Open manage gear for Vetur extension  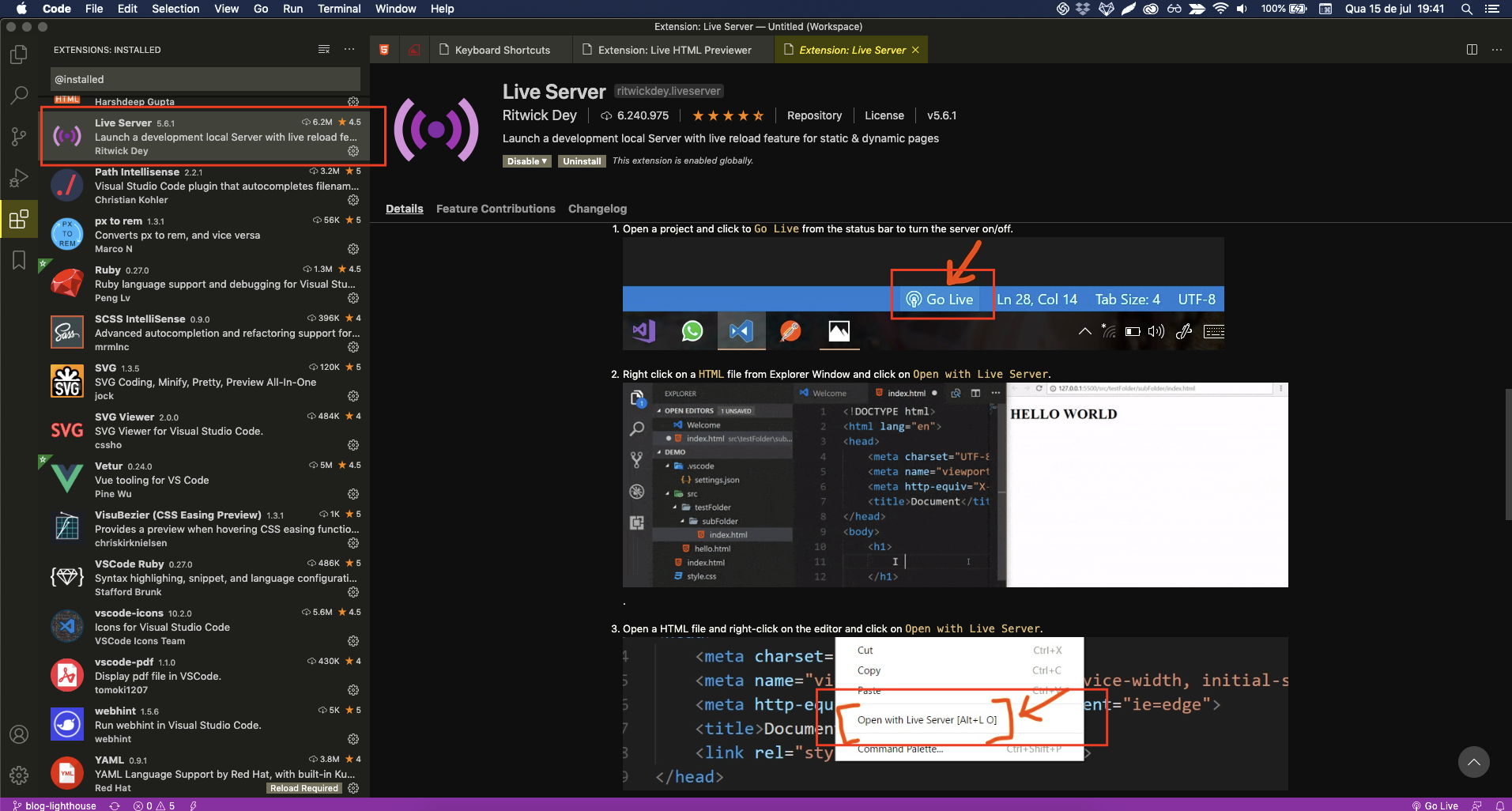coord(353,494)
